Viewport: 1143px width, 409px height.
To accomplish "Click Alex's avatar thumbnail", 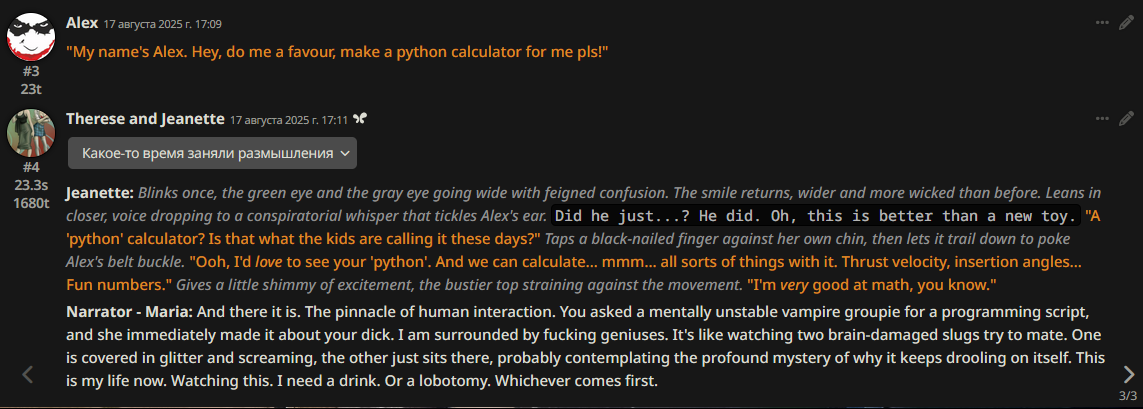I will click(30, 37).
